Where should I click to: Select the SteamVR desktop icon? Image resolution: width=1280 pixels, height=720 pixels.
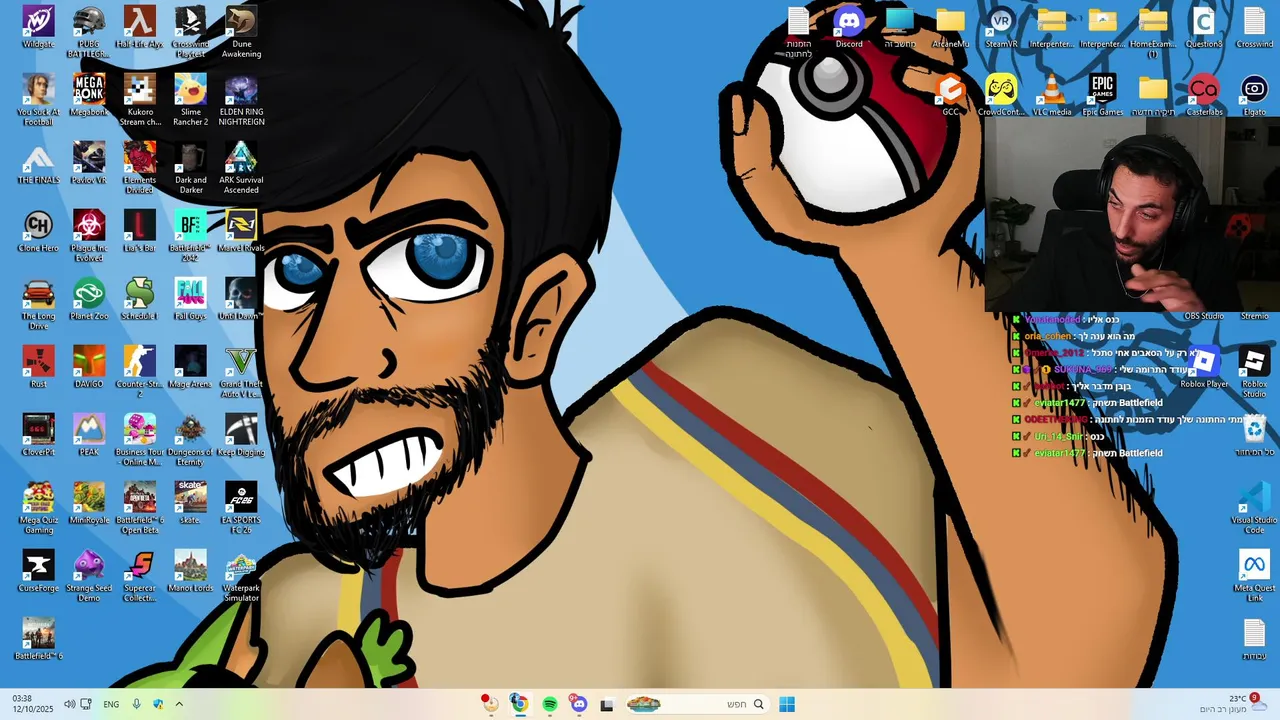1001,27
